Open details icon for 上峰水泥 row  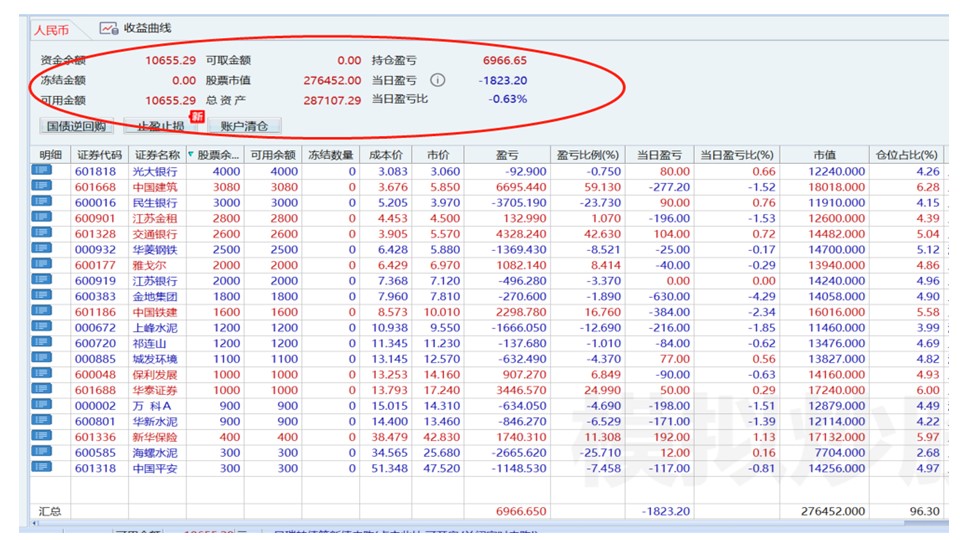[x=42, y=326]
